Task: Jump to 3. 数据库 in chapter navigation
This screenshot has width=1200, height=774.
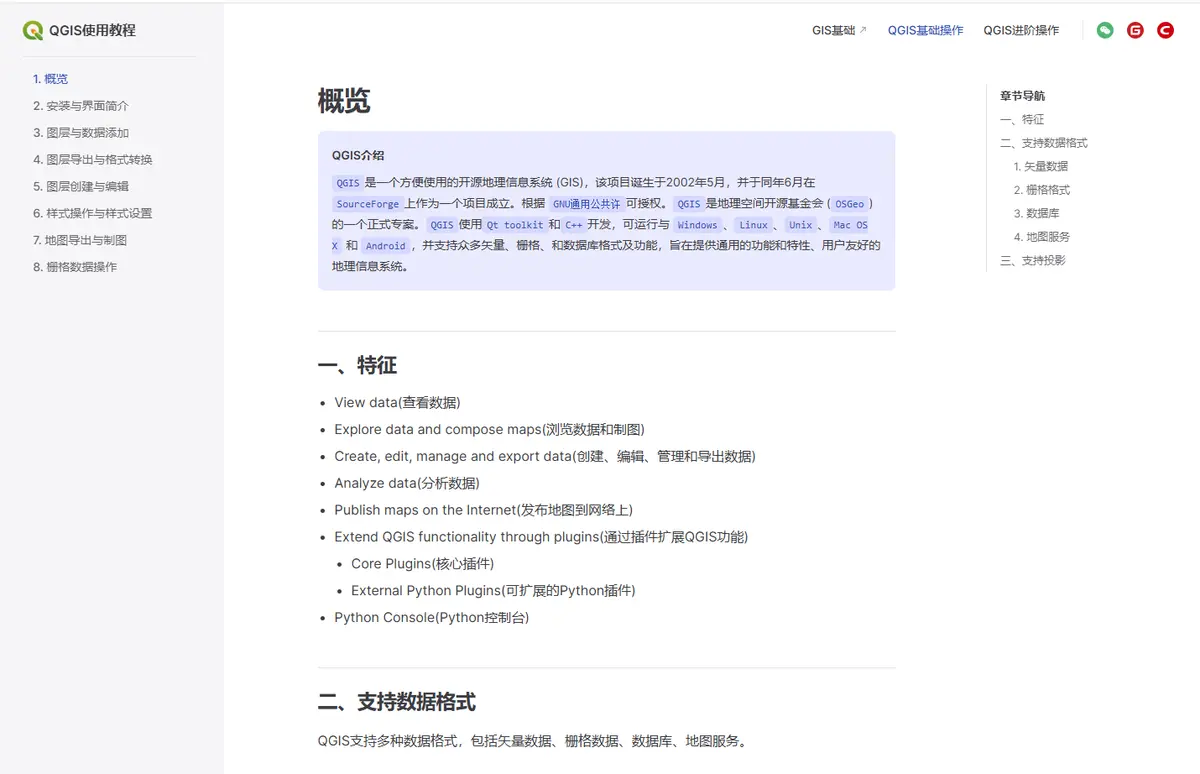Action: pos(1036,213)
